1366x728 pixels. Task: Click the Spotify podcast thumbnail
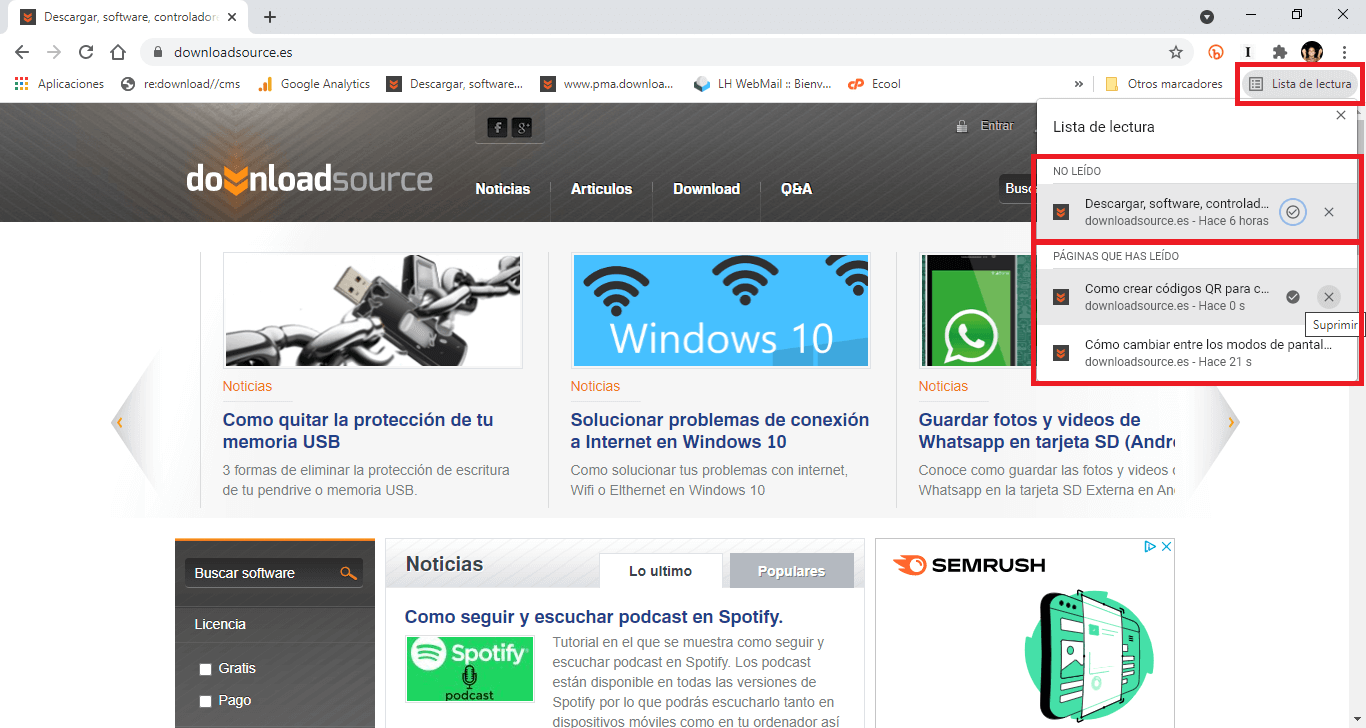pyautogui.click(x=470, y=669)
